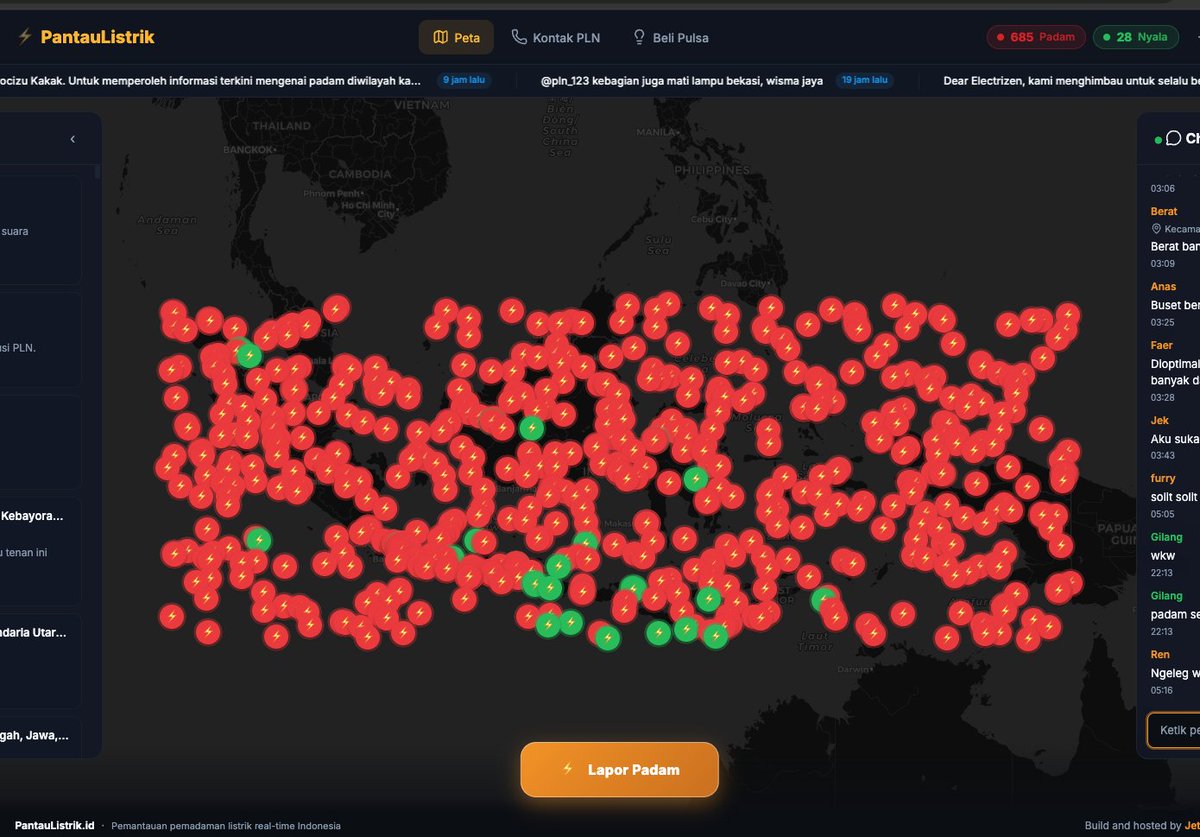The image size is (1200, 837).
Task: Open report card mentioning ndaria Utar
Action: click(40, 661)
